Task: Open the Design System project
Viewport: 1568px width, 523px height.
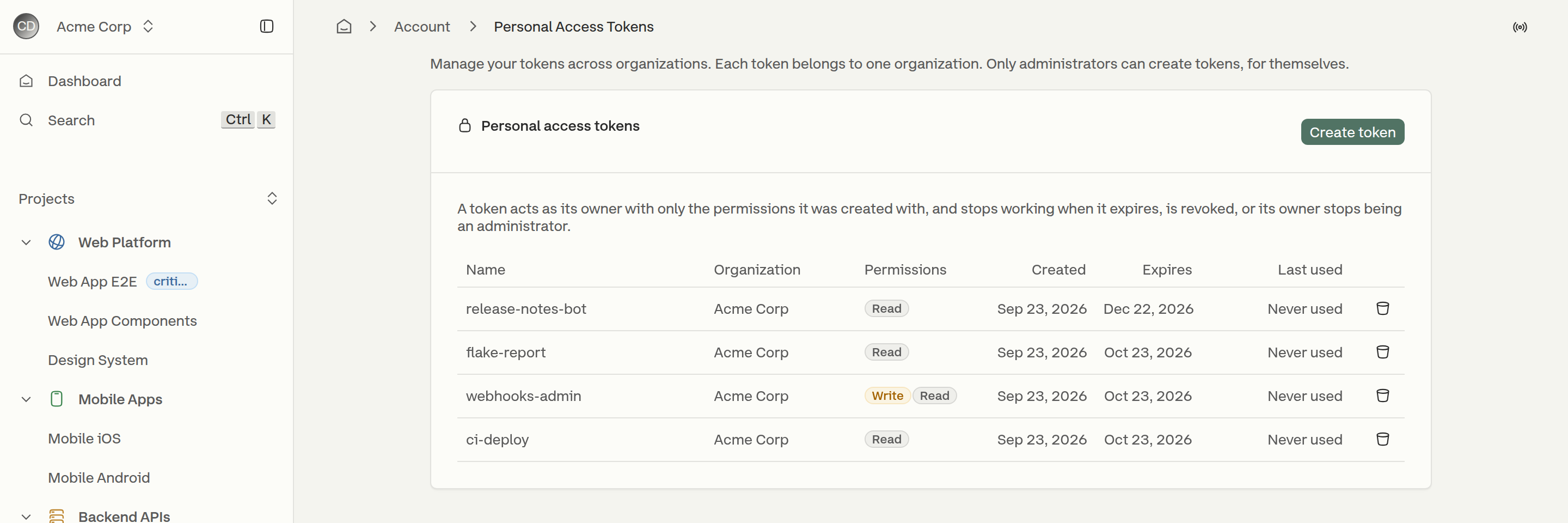Action: pyautogui.click(x=98, y=360)
